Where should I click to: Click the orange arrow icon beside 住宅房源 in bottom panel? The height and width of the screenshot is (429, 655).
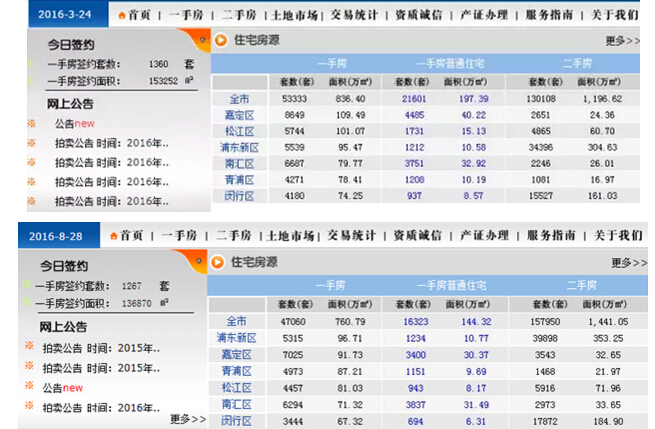(x=217, y=262)
